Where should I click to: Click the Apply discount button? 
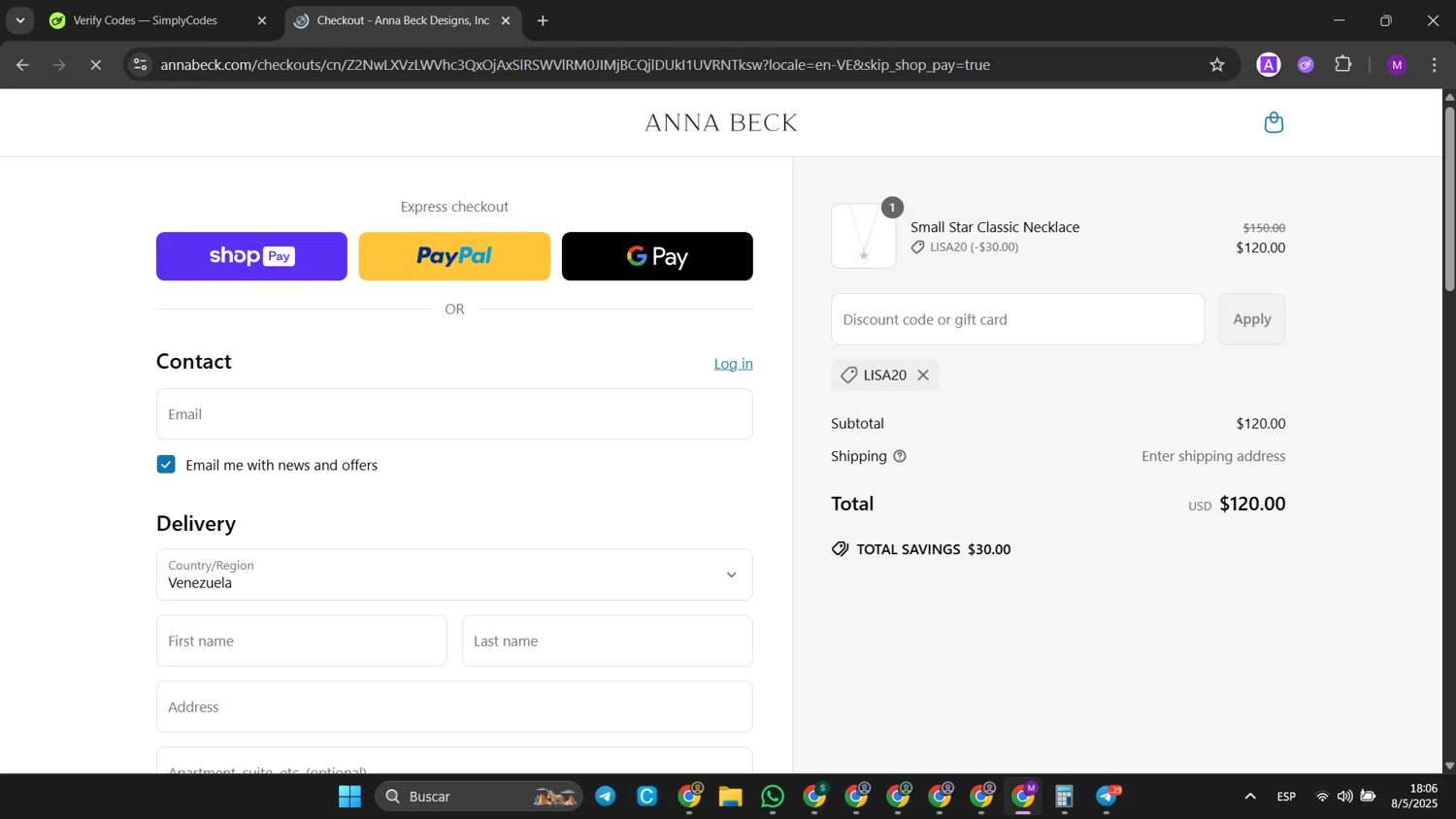(x=1252, y=319)
